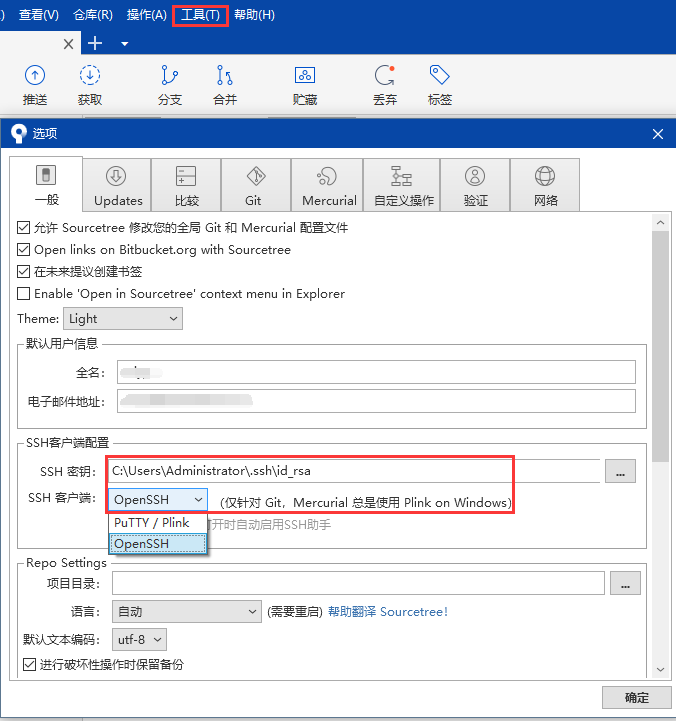
Task: Click the SSH 密钥 path field
Action: click(354, 471)
